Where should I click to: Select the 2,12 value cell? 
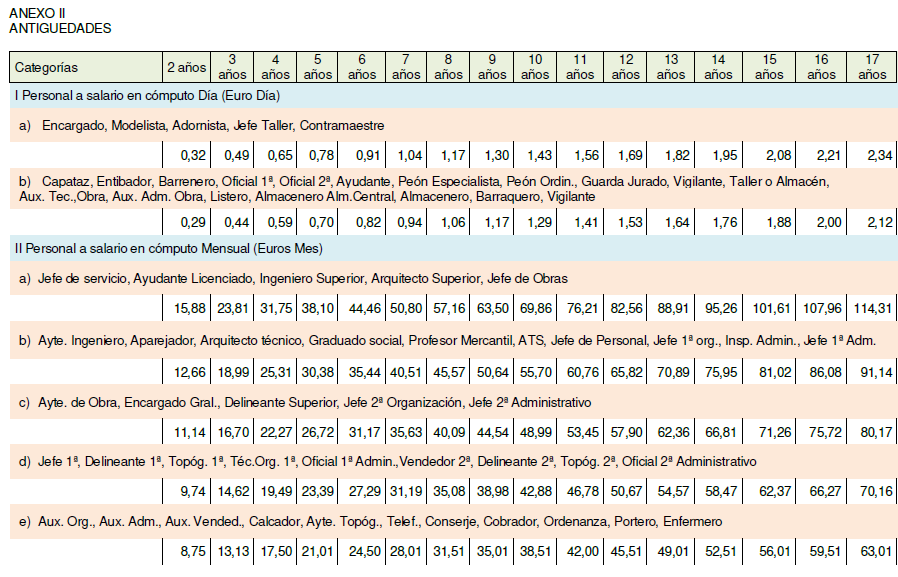pos(872,222)
